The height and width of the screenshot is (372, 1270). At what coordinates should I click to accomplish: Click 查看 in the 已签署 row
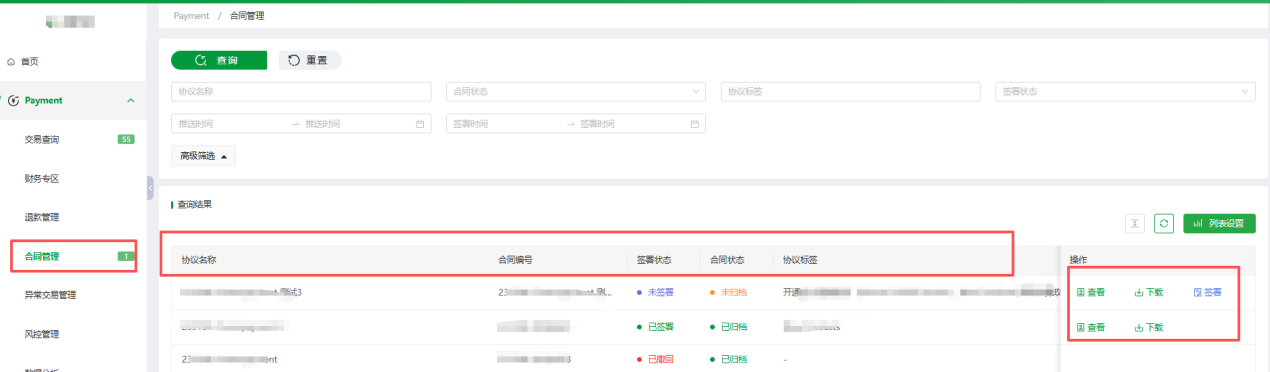(1091, 327)
